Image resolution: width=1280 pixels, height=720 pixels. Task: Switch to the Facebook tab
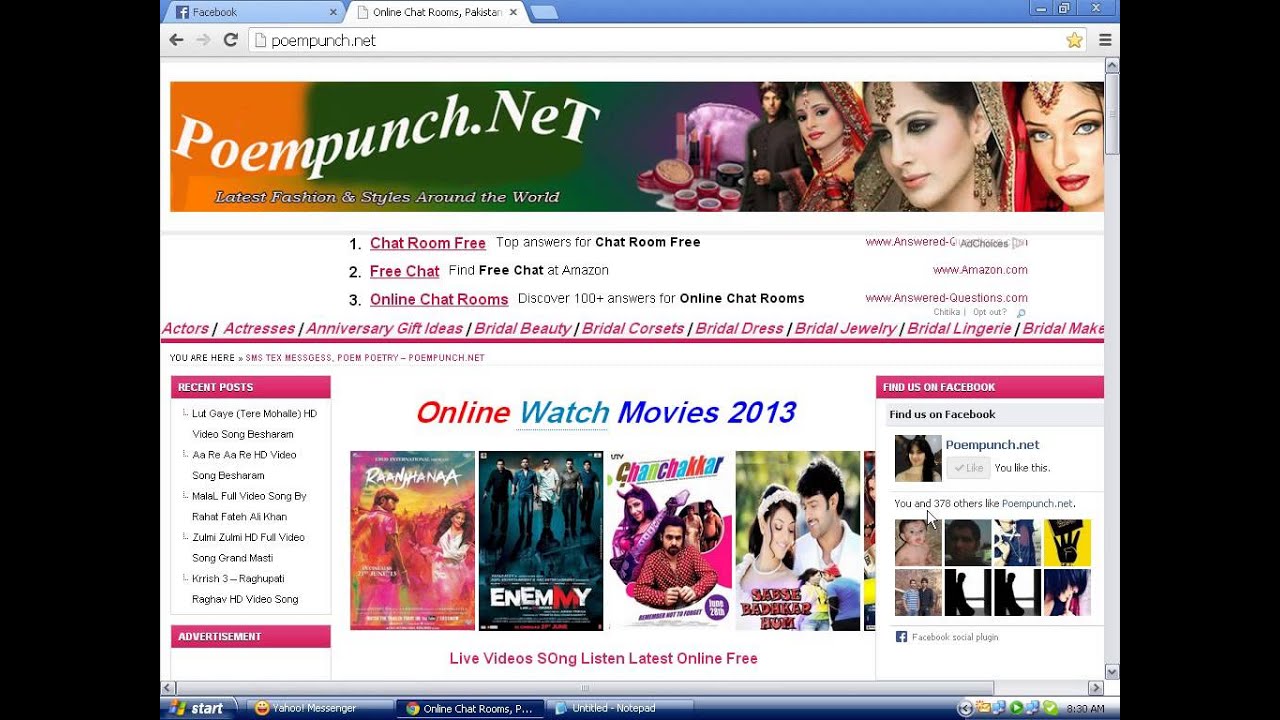pos(253,12)
